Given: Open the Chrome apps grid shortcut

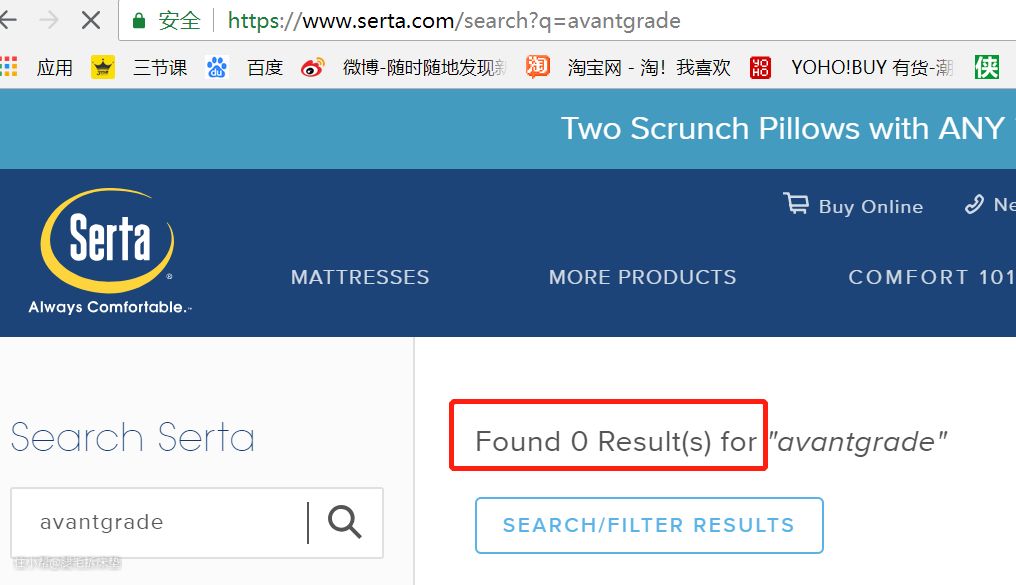Looking at the screenshot, I should (9, 67).
